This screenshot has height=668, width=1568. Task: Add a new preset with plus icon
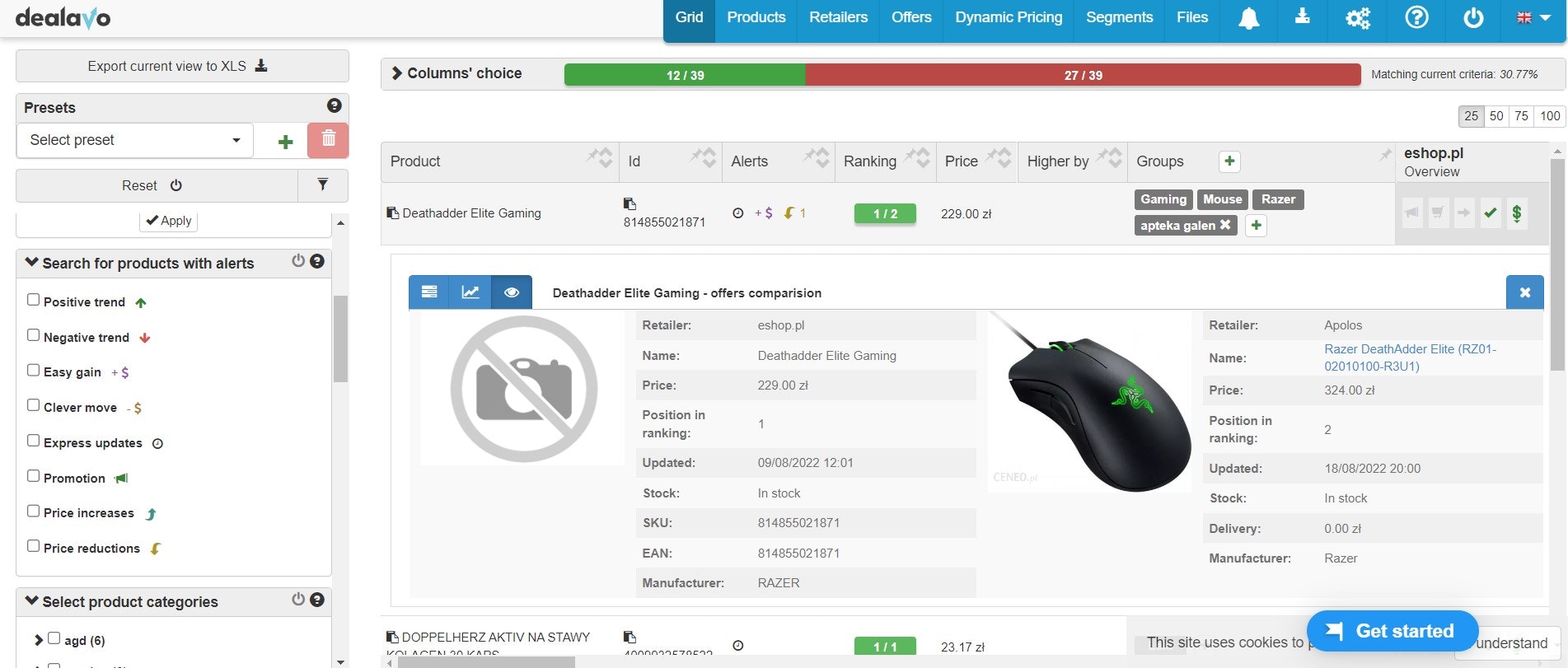tap(286, 142)
